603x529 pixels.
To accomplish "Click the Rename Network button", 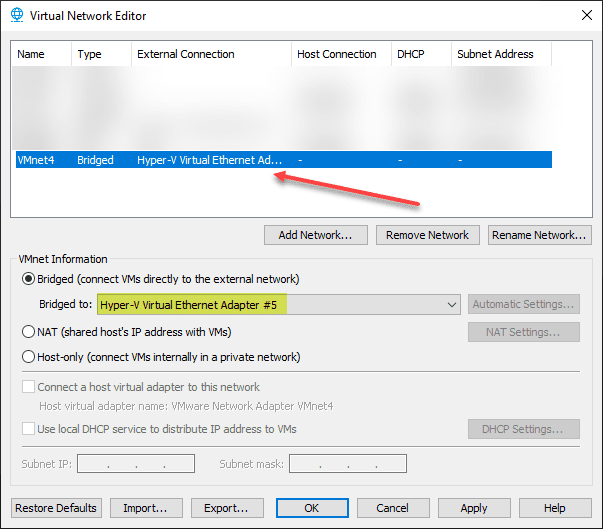I will pos(540,235).
